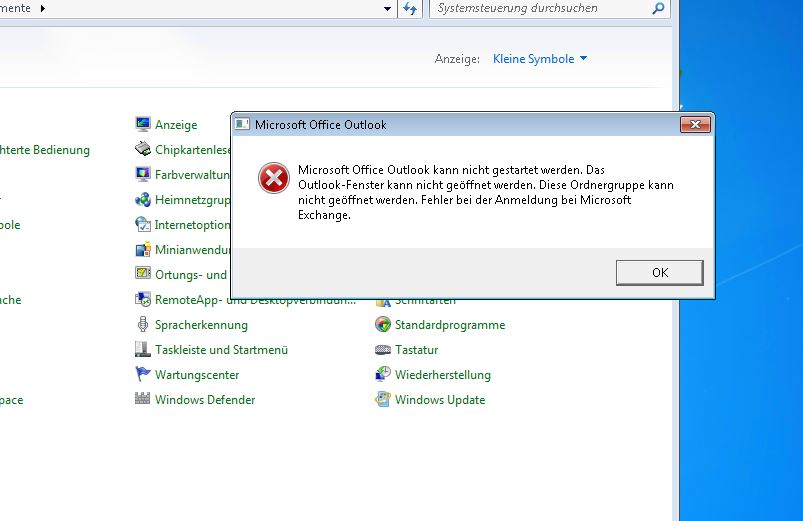Open the Internetoptionen link
Screen dimensions: 803x521
pyautogui.click(x=193, y=225)
